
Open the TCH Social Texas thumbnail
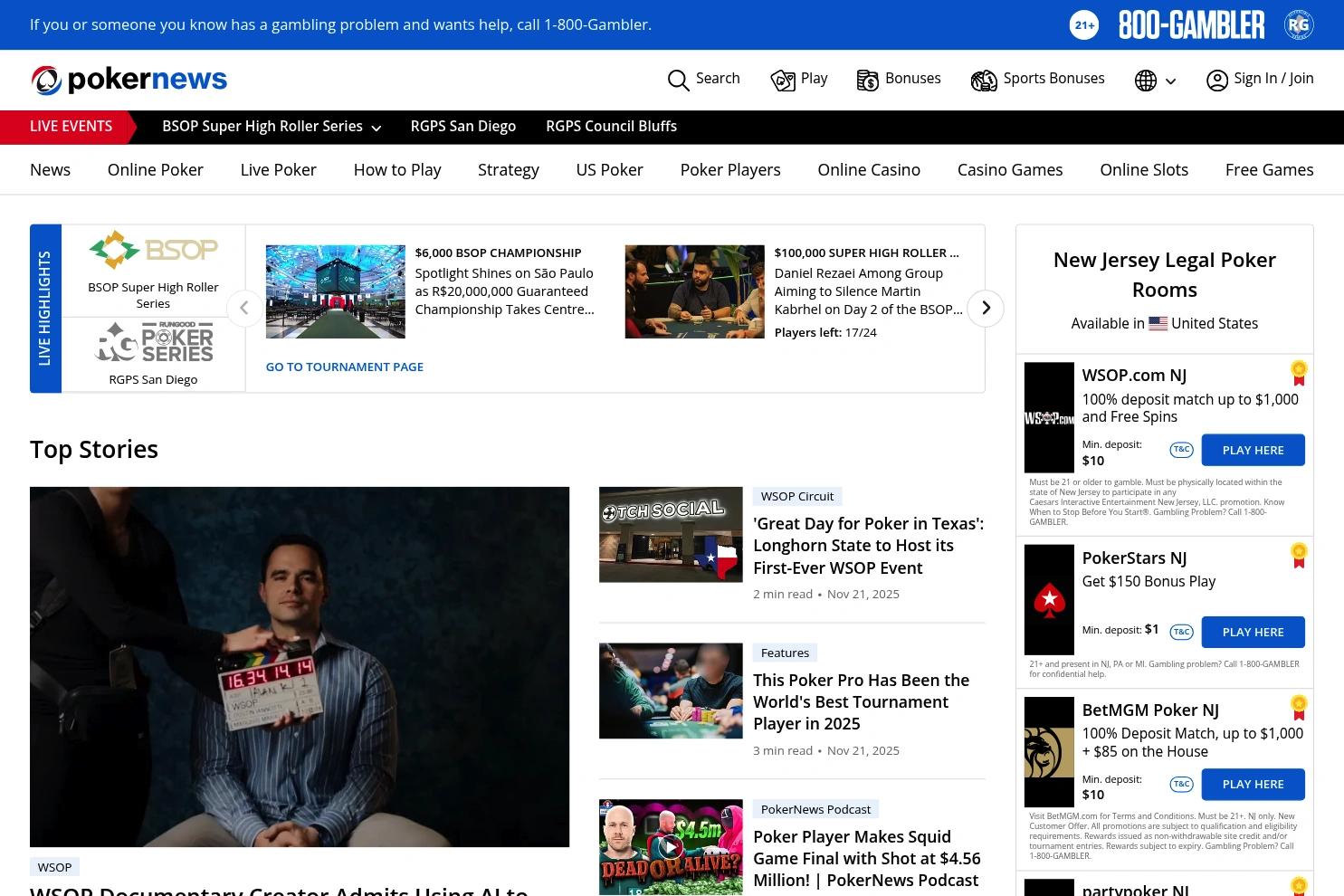(x=671, y=535)
